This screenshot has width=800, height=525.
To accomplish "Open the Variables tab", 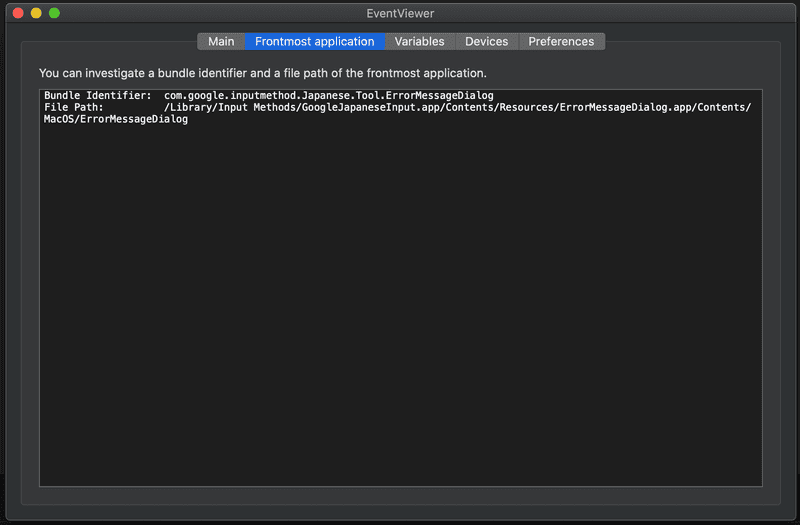I will [419, 41].
